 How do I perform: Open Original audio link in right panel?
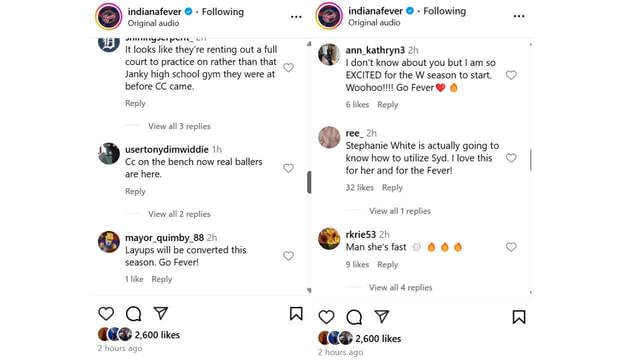(374, 22)
